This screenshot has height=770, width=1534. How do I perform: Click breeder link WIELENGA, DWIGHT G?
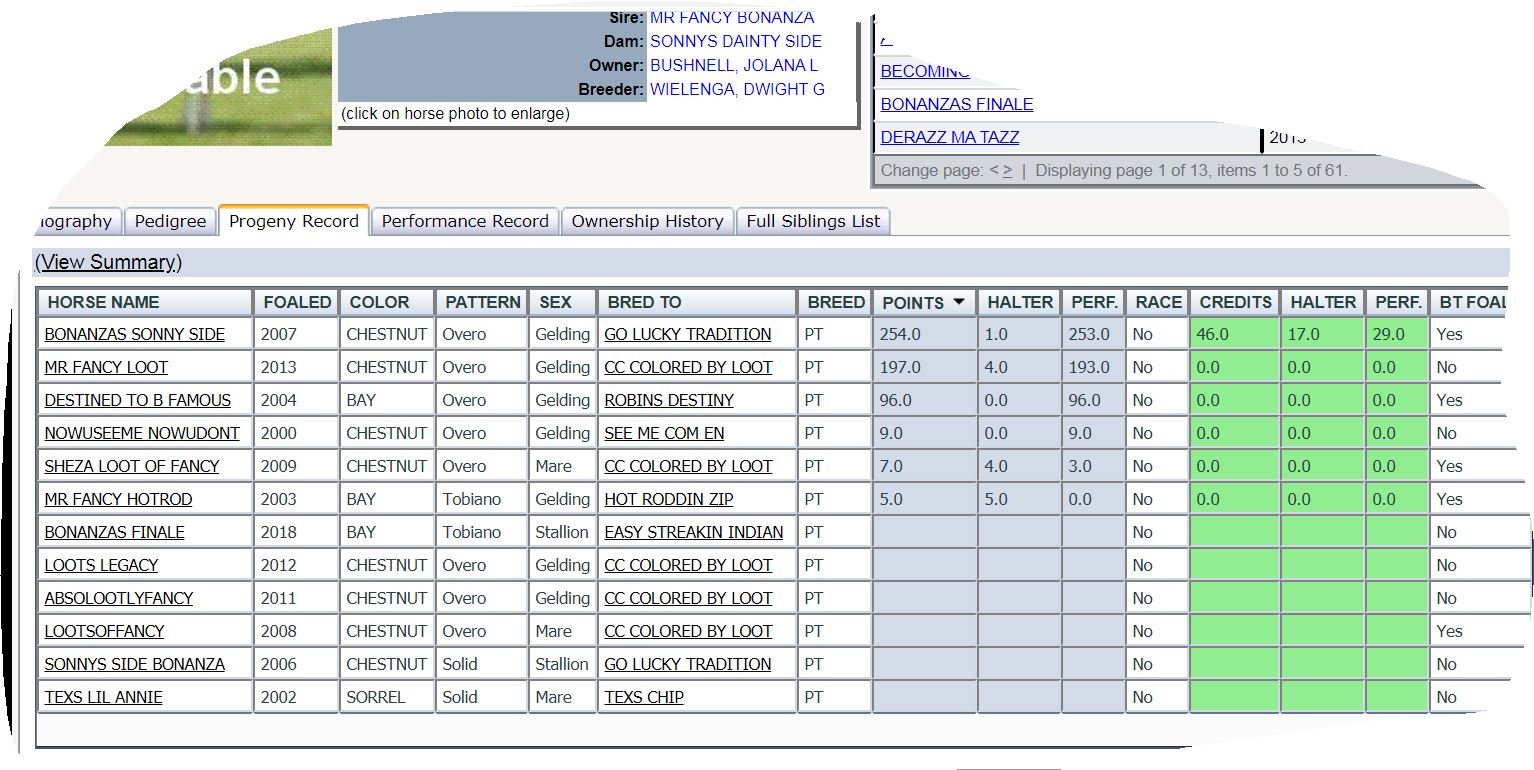[x=737, y=89]
